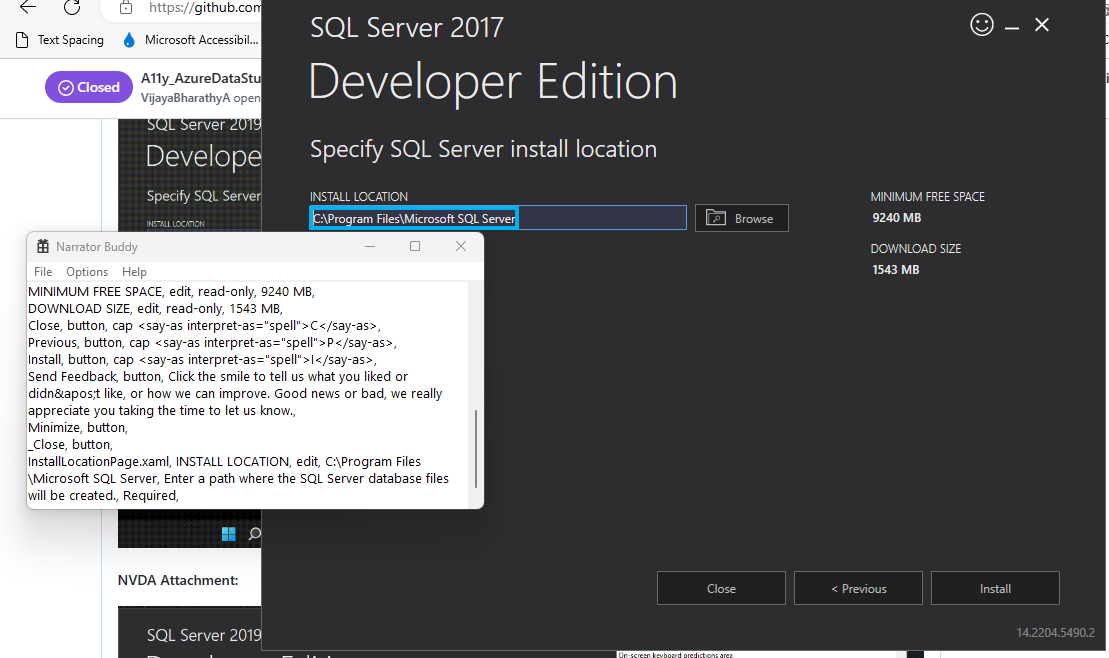1109x658 pixels.
Task: Open the Microsoft Accessibility bookmark icon
Action: click(127, 40)
